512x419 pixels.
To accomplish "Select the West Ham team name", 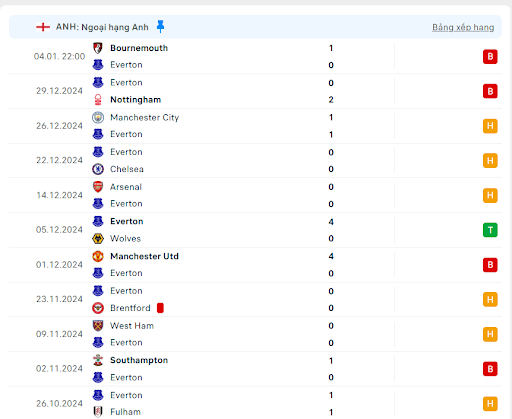I will [132, 326].
